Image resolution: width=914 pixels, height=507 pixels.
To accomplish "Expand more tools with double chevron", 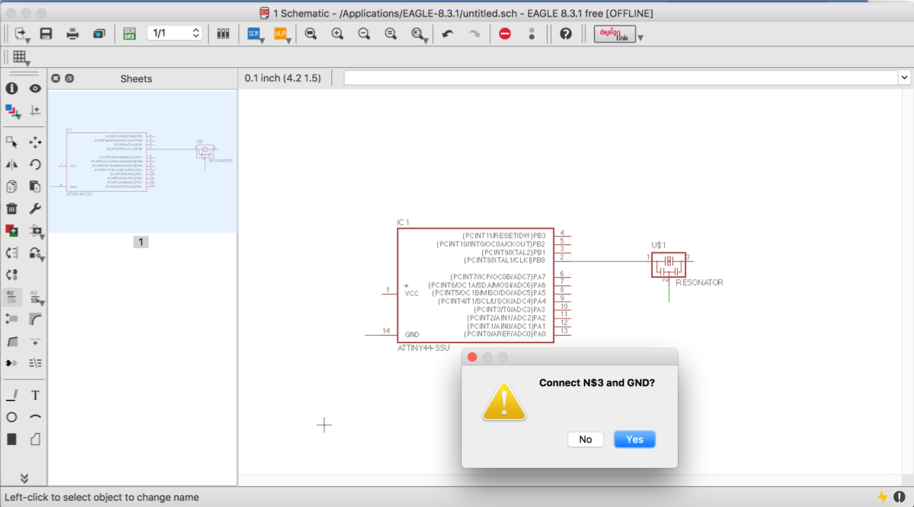I will [x=24, y=478].
